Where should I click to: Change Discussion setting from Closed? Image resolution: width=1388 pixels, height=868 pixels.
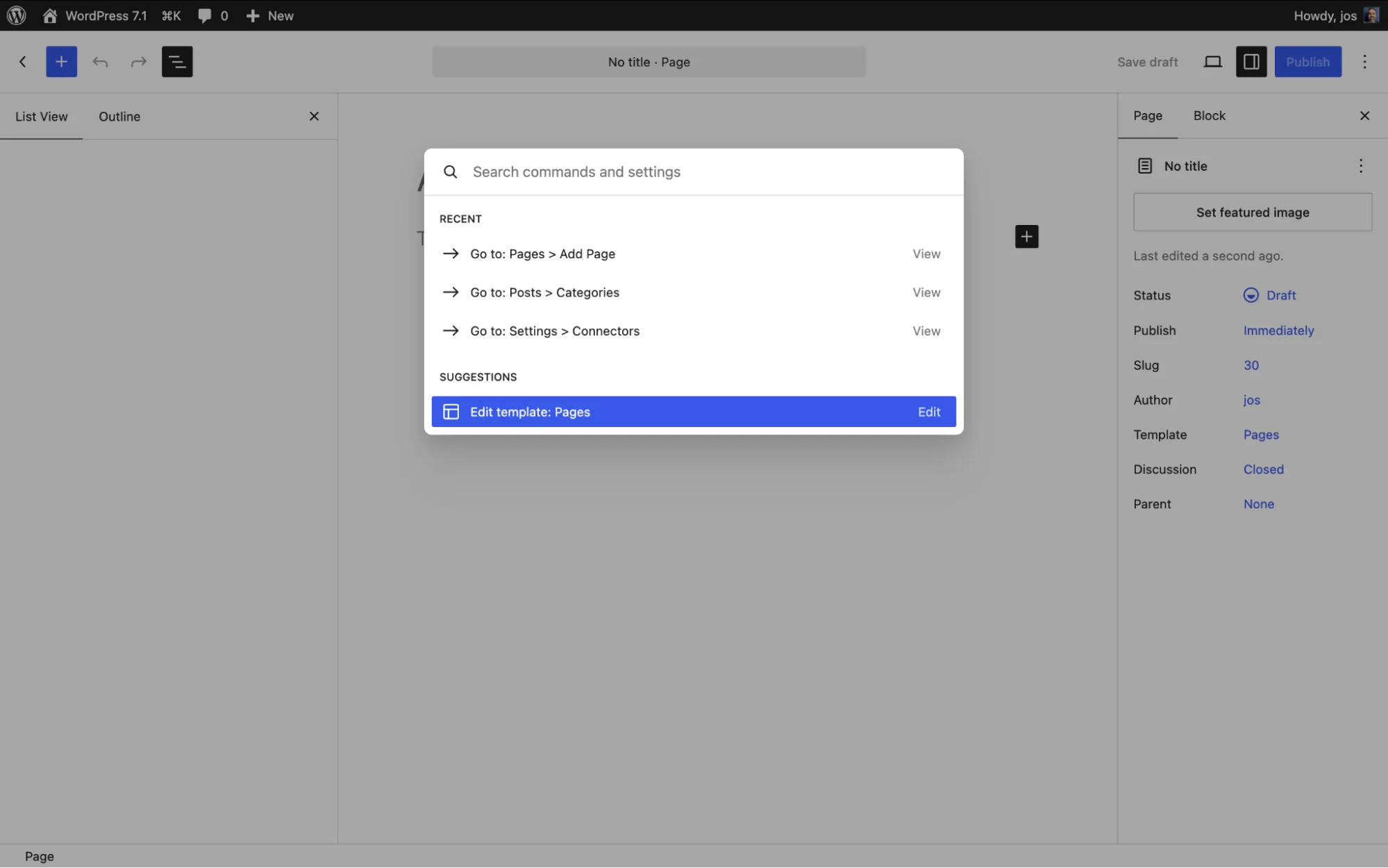(1263, 469)
